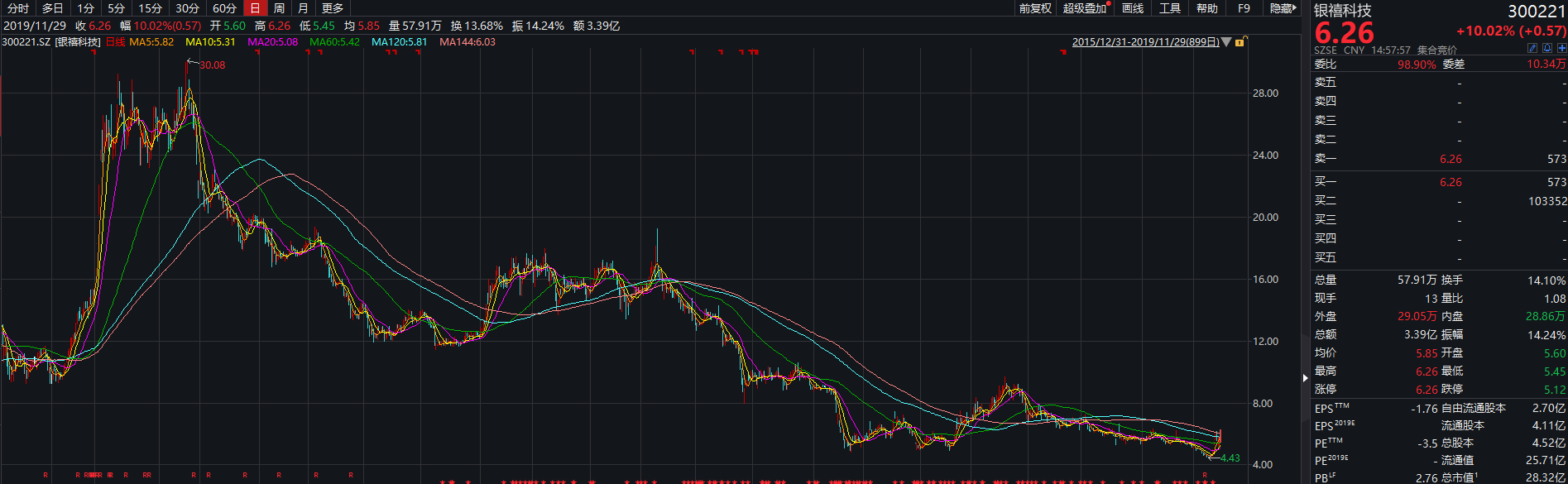
Task: Click the 外盘 29.05万 value
Action: click(x=1417, y=316)
